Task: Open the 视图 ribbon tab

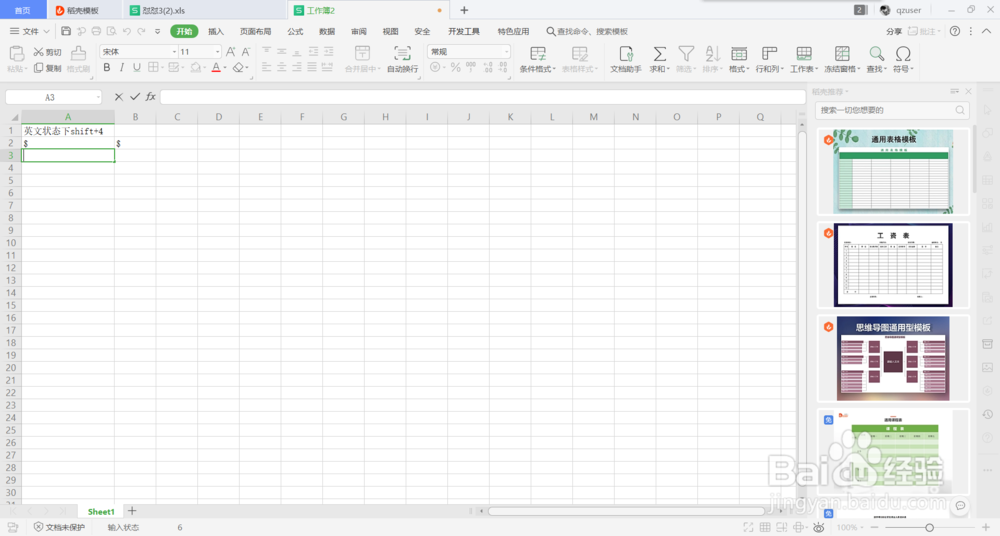Action: [x=390, y=31]
